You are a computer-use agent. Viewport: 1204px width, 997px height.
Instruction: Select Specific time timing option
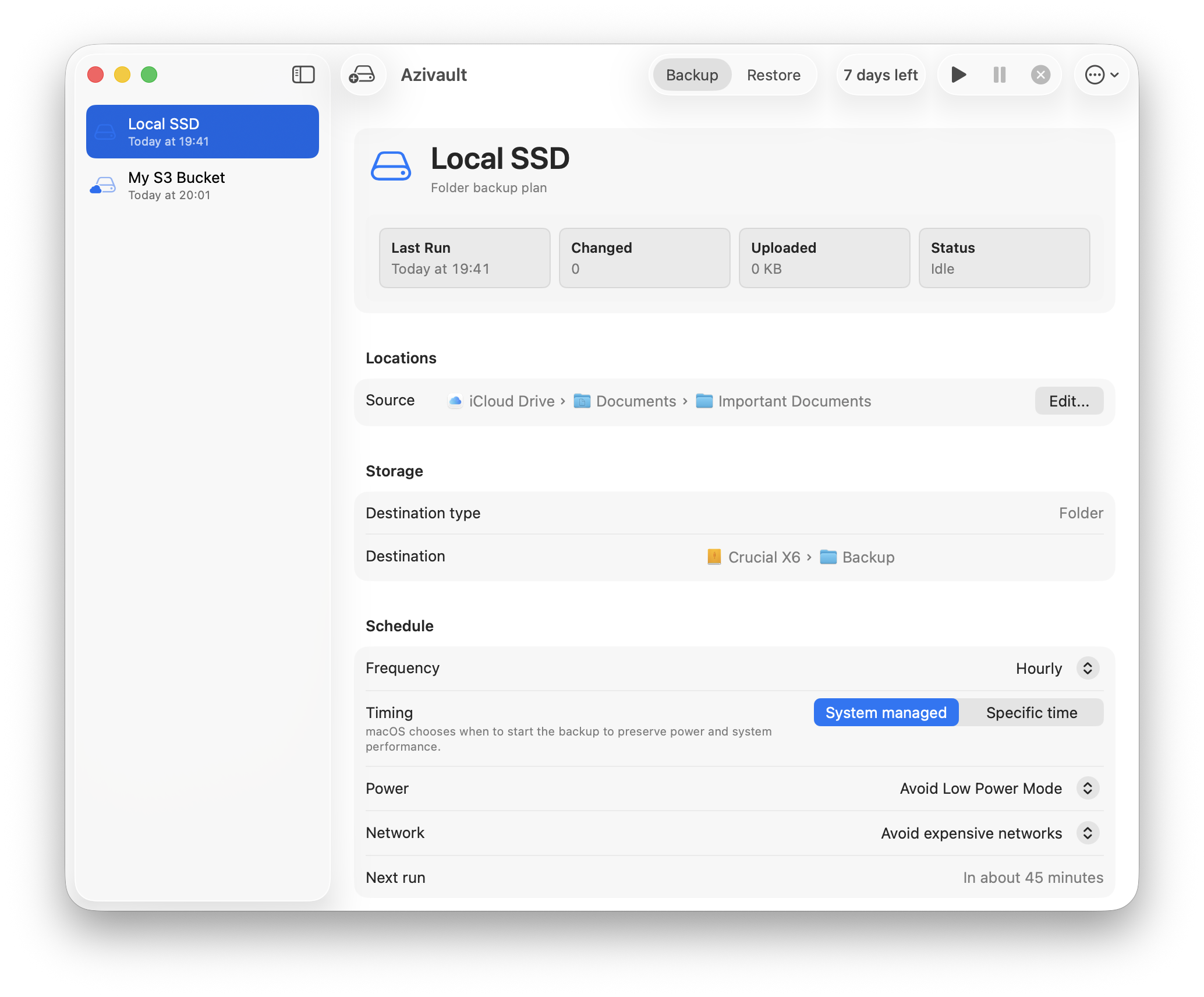click(x=1031, y=712)
